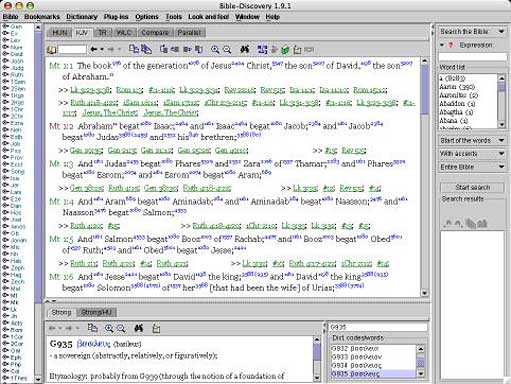
Task: Select the Josh book in the tree
Action: coord(17,61)
